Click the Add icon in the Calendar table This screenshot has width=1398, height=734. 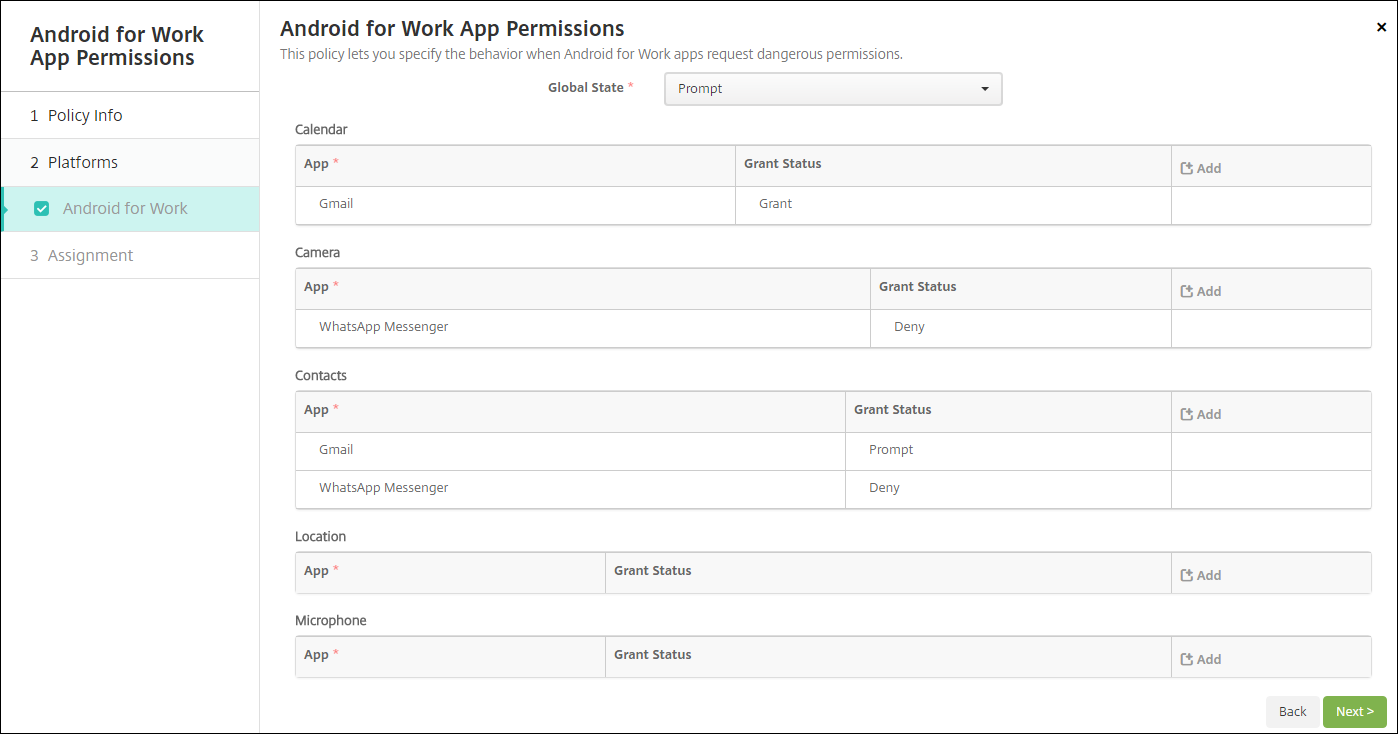tap(1188, 168)
